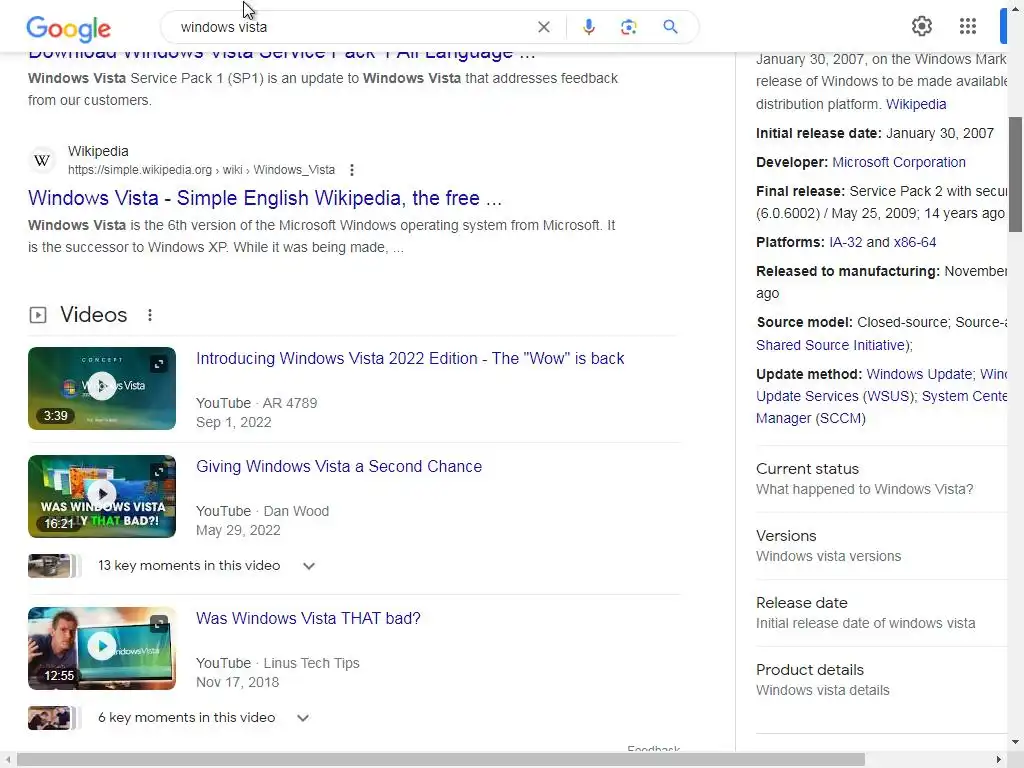The width and height of the screenshot is (1024, 768).
Task: Click the 6 key moments small thumbnail
Action: point(54,718)
